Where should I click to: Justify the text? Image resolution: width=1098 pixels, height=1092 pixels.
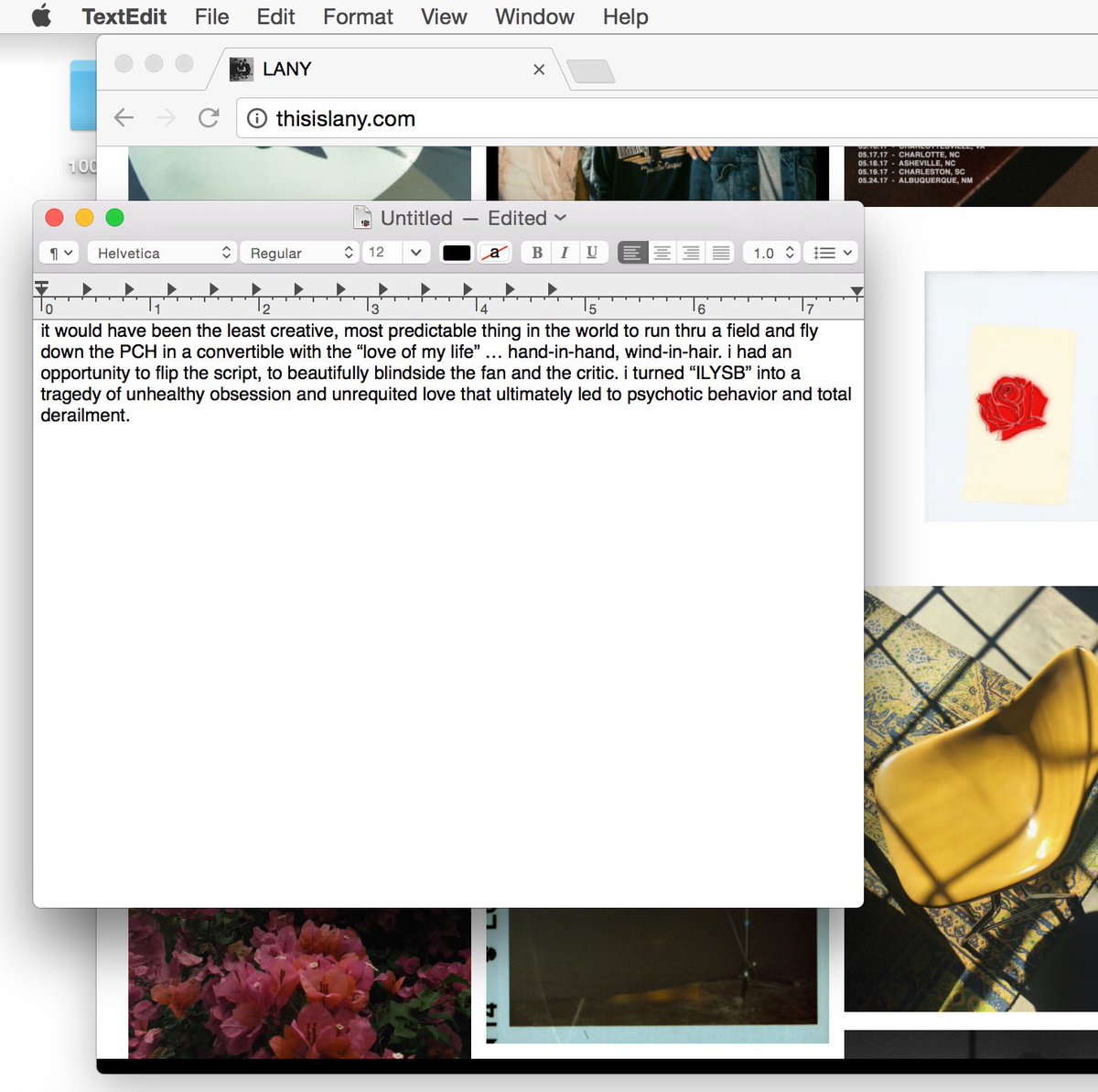(720, 253)
